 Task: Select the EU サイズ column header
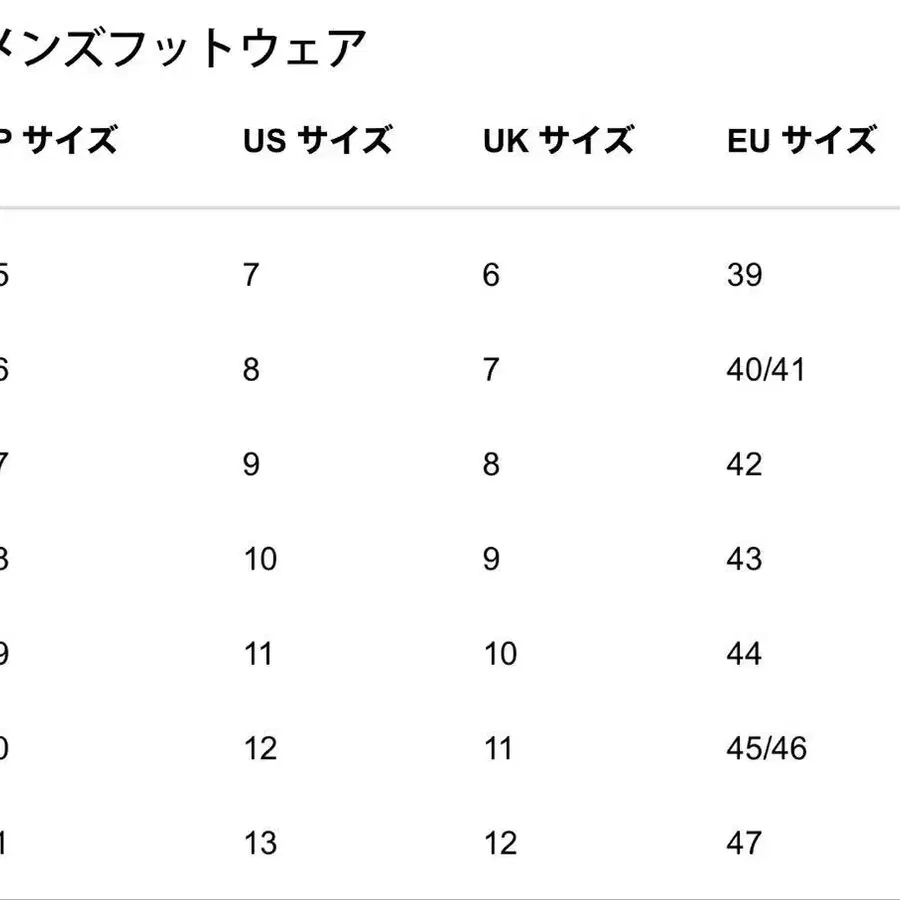[x=802, y=141]
